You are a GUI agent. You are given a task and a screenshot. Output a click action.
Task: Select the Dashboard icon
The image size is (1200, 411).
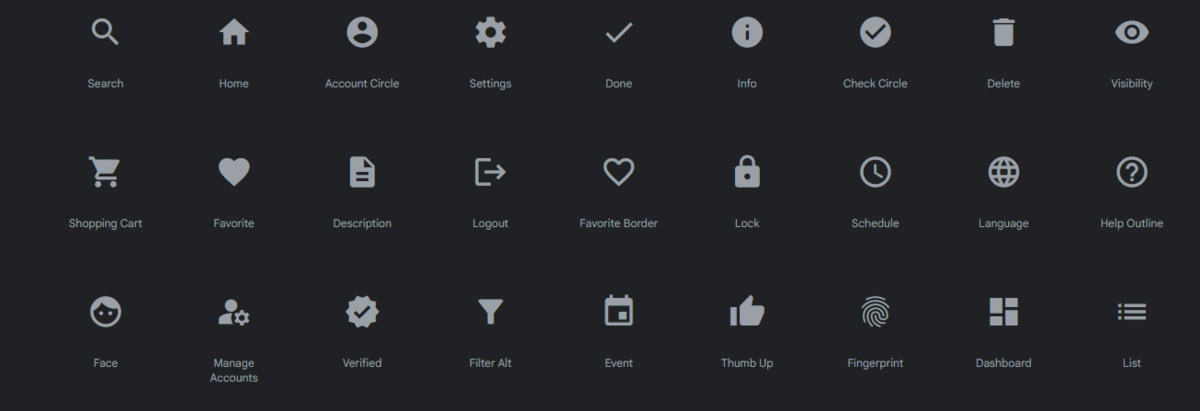(1003, 312)
